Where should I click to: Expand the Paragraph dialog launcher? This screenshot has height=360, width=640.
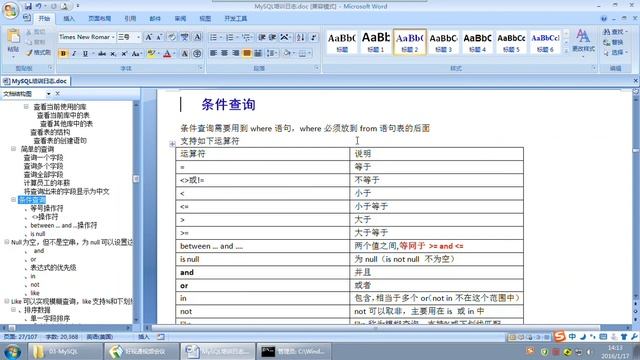(x=317, y=68)
